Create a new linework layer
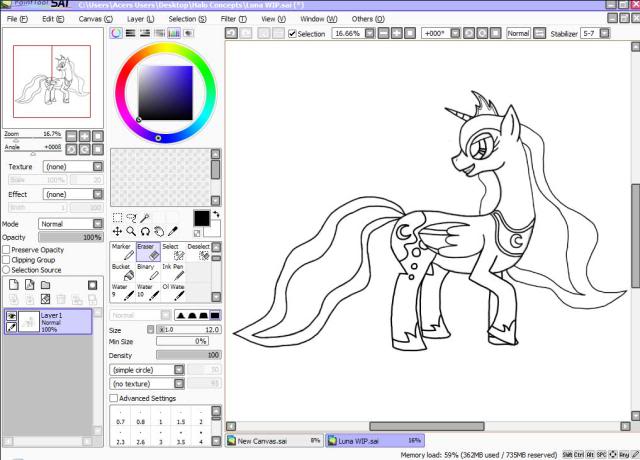This screenshot has height=460, width=640. coord(29,284)
